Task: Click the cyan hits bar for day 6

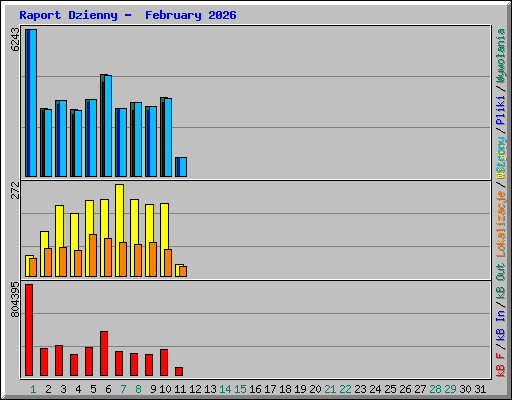Action: [108, 126]
